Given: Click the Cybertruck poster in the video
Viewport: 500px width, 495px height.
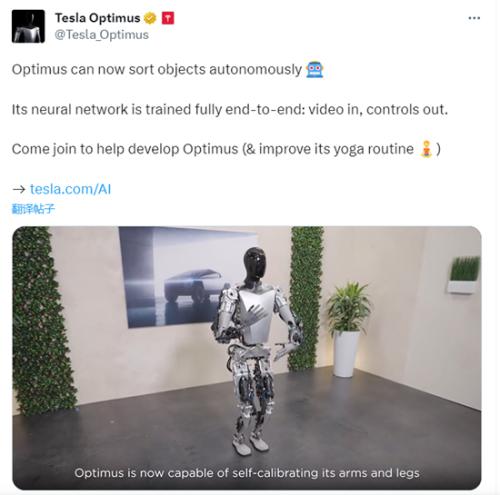Looking at the screenshot, I should pos(187,277).
